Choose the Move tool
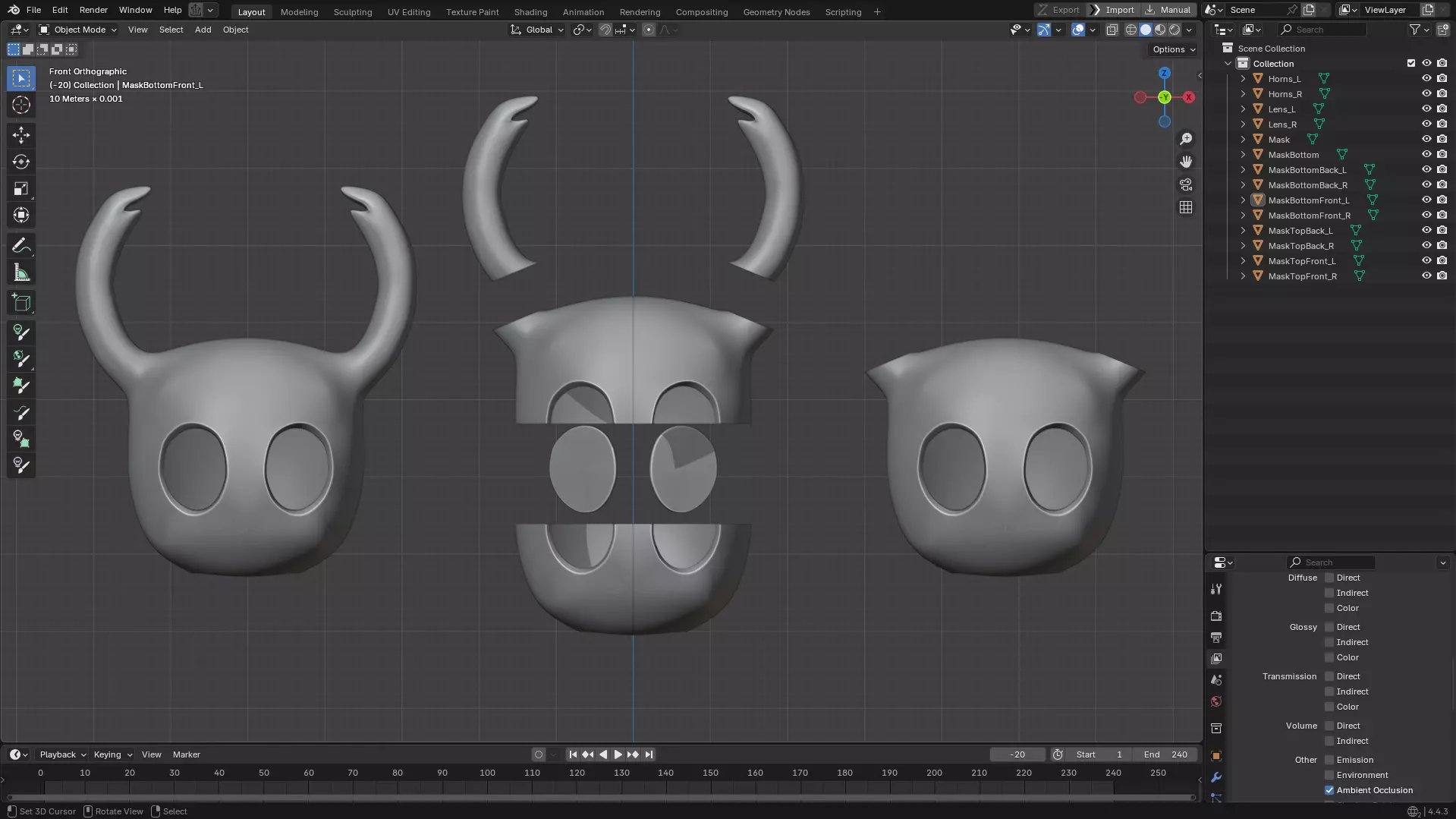 (x=21, y=135)
